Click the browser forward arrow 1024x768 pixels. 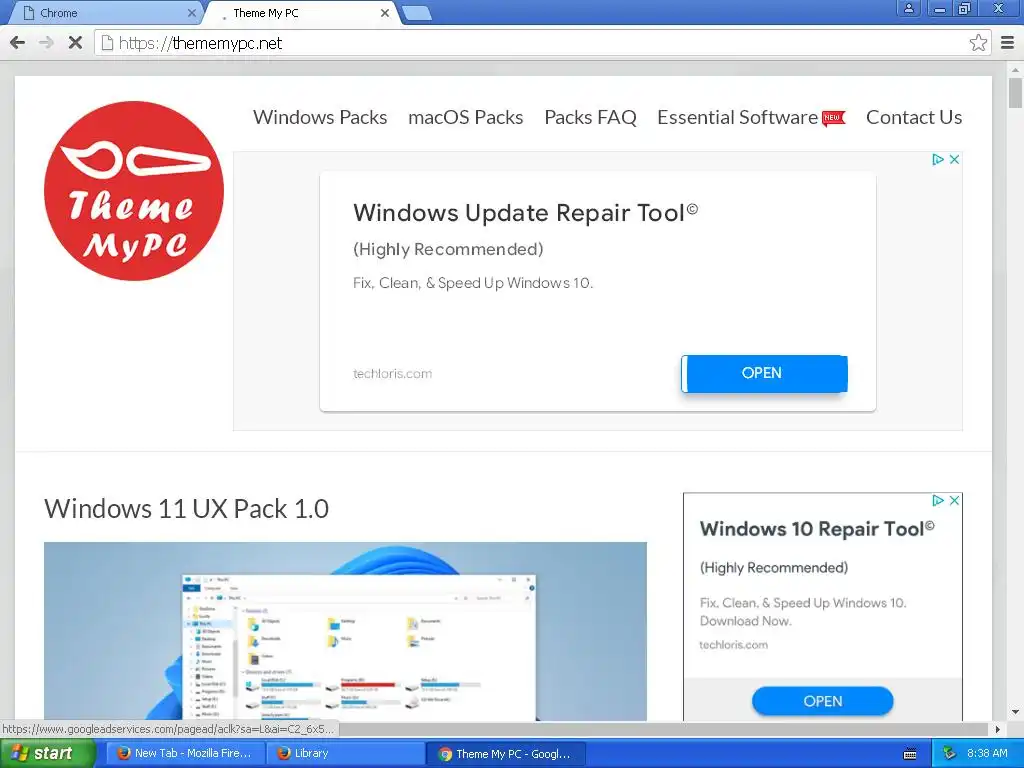coord(46,43)
